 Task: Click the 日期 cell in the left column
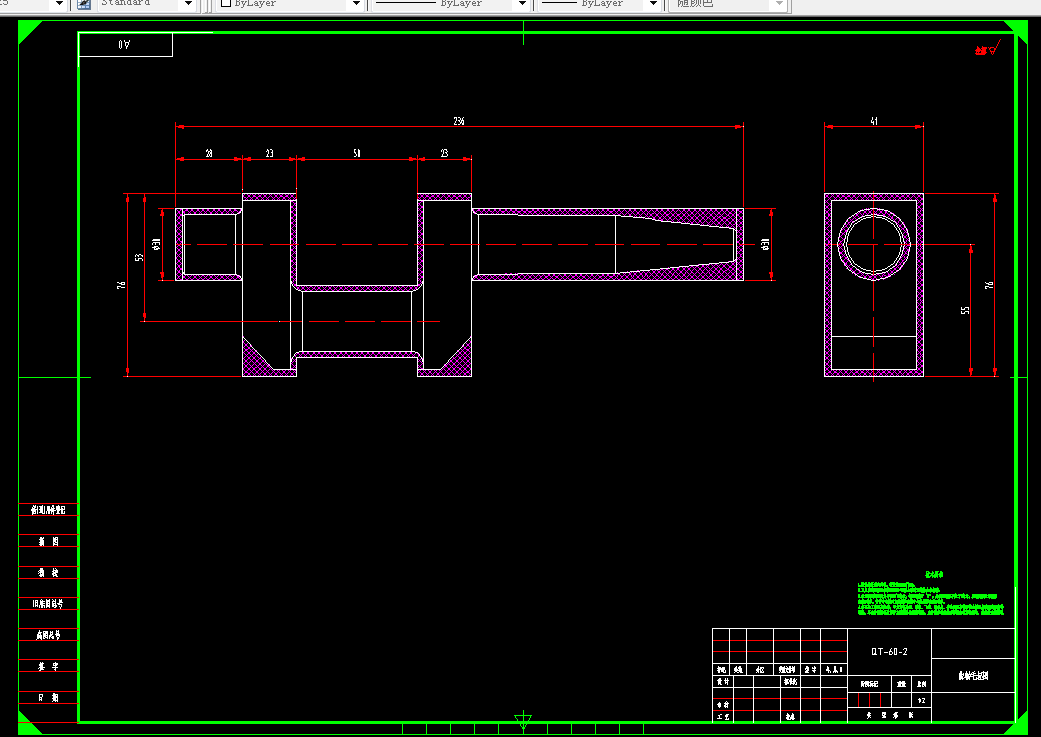[x=48, y=698]
